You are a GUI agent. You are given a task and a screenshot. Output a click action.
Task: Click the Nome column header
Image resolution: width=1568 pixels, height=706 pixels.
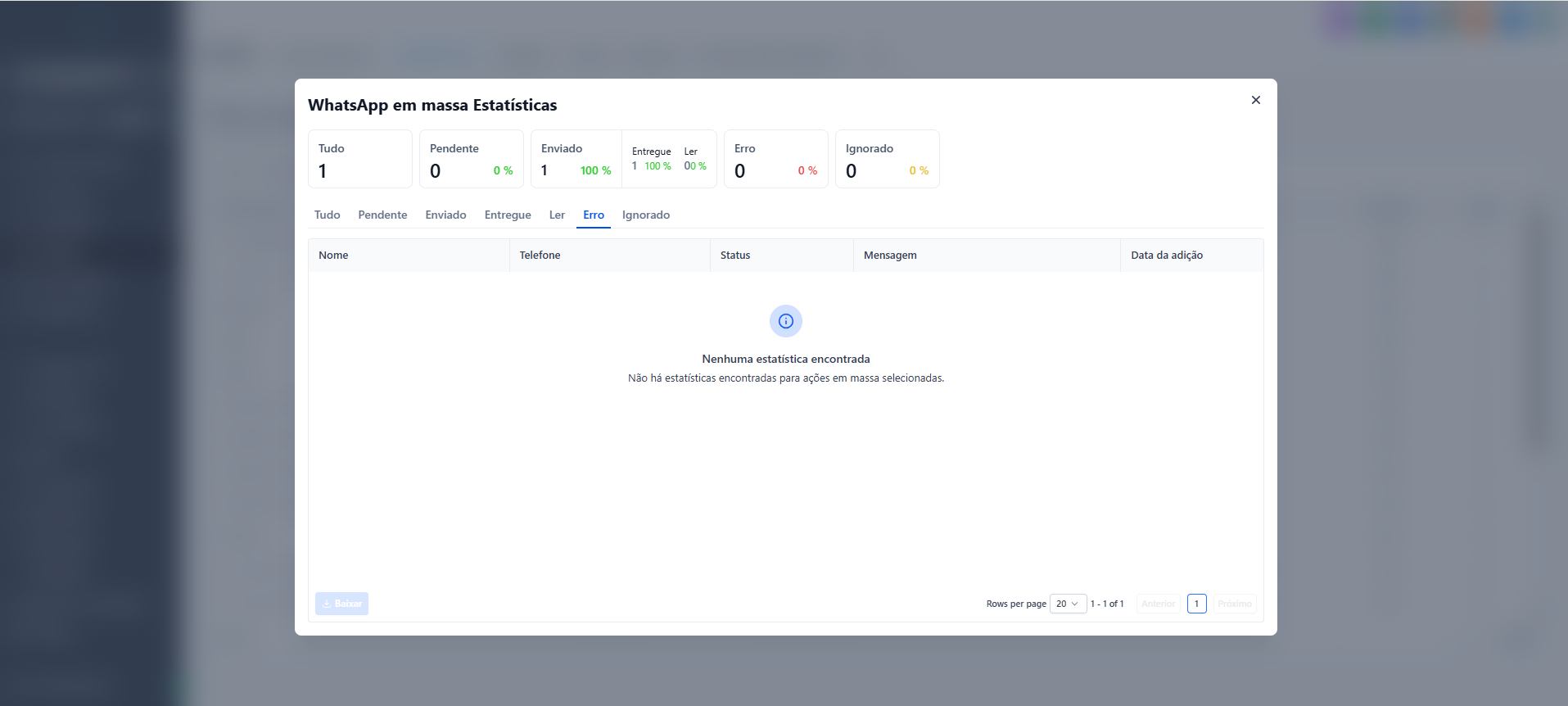(409, 256)
